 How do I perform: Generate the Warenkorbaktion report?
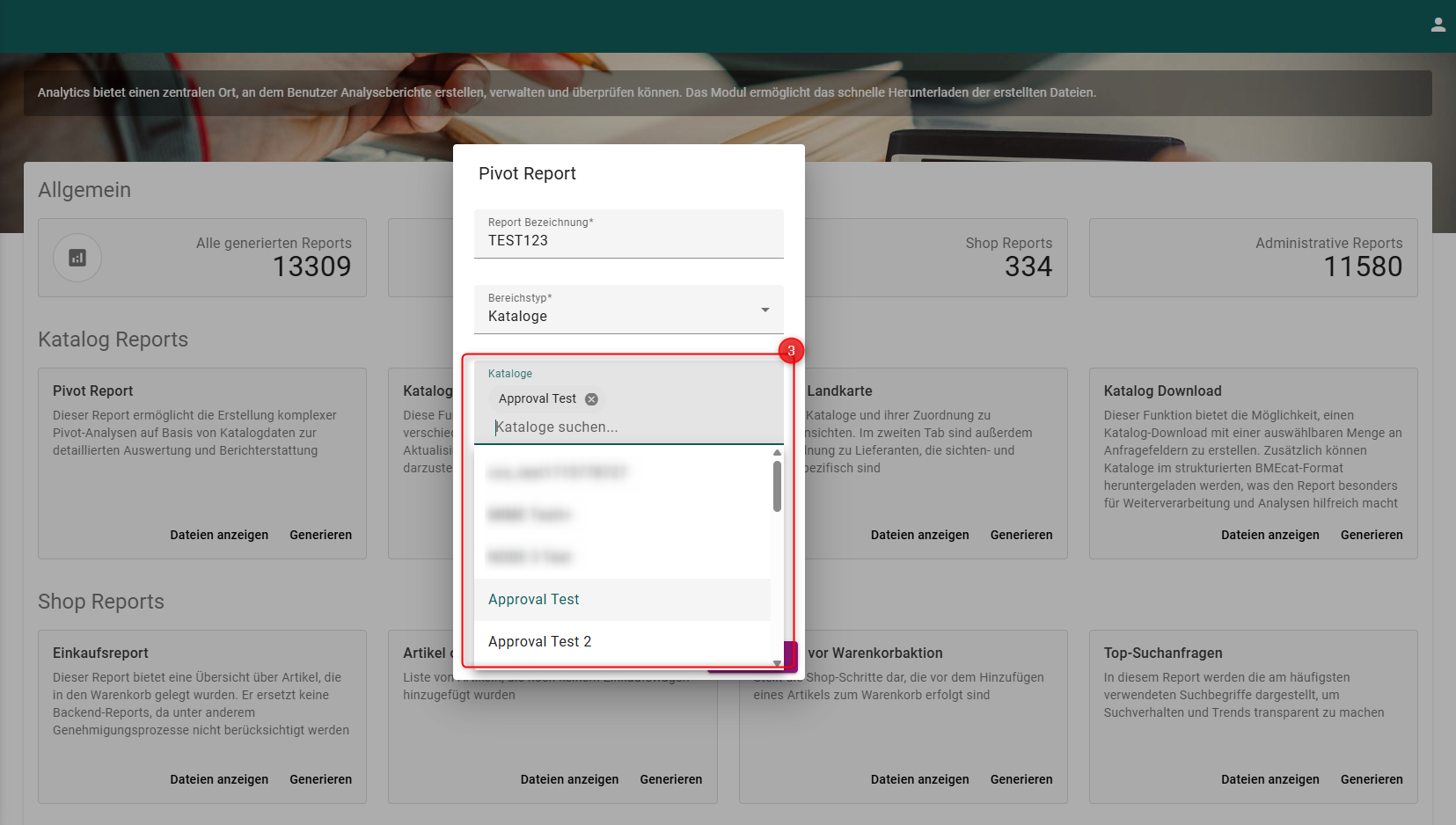1021,779
